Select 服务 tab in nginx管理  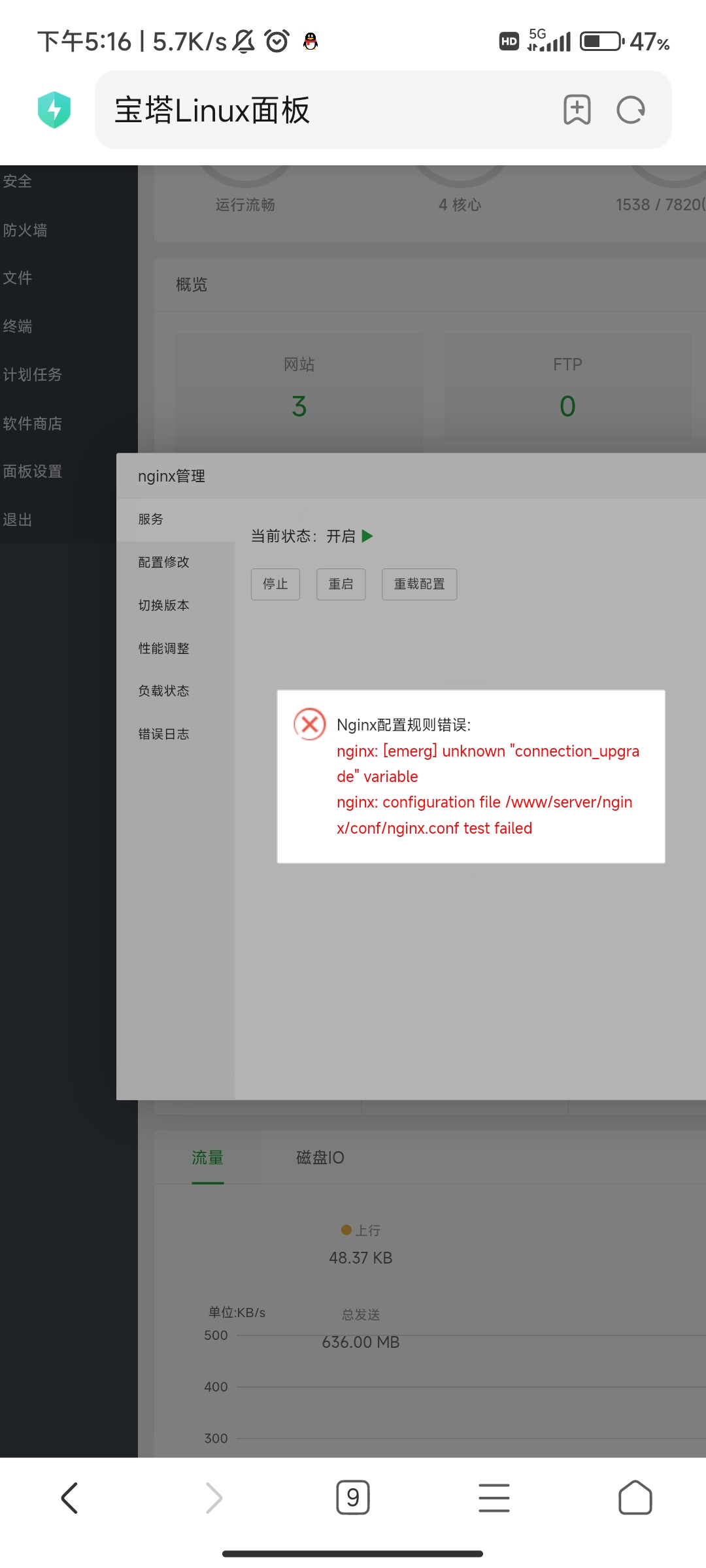pos(175,519)
